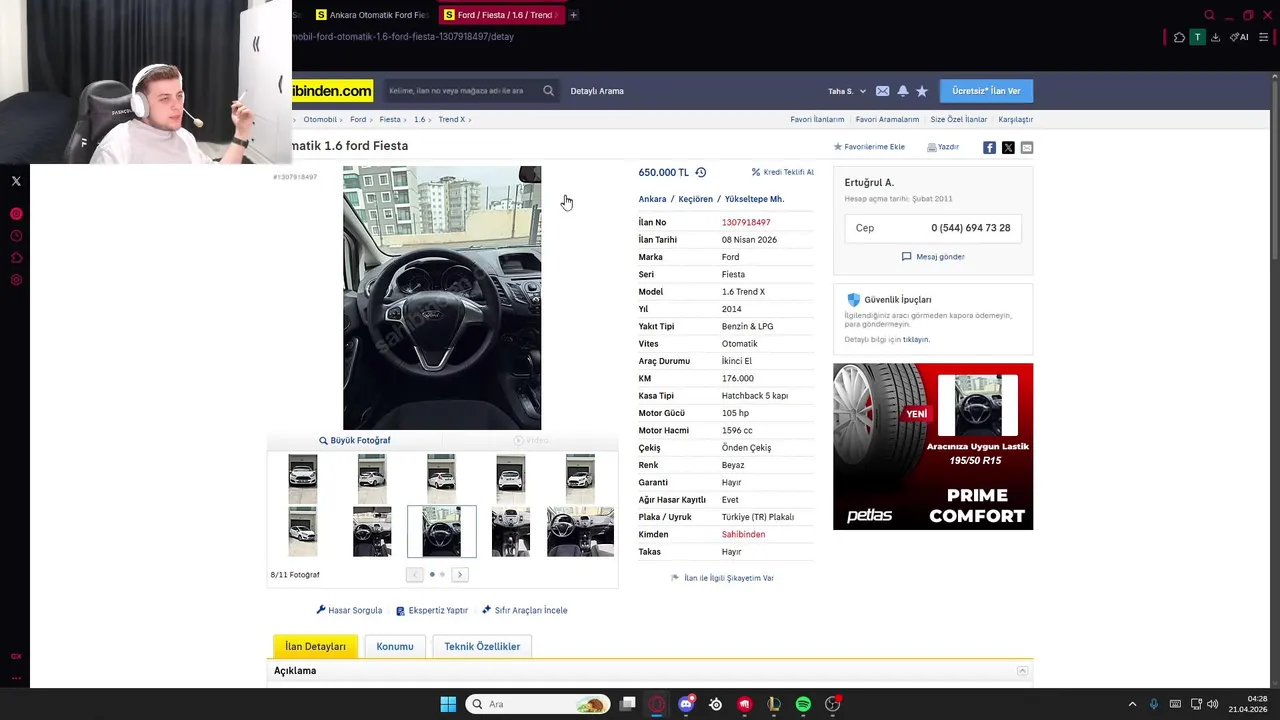The image size is (1280, 720).
Task: Click Otomobil breadcrumb link
Action: tap(320, 119)
